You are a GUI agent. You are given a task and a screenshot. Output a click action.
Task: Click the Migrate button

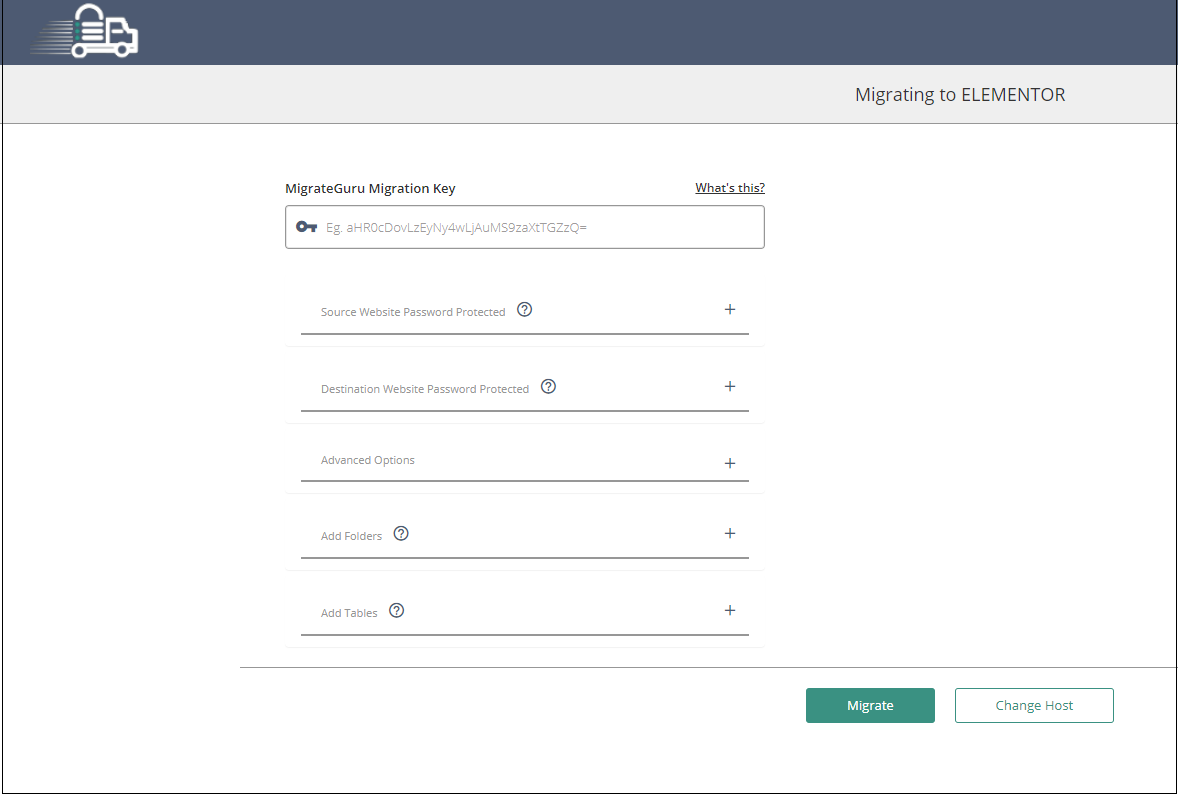point(870,705)
